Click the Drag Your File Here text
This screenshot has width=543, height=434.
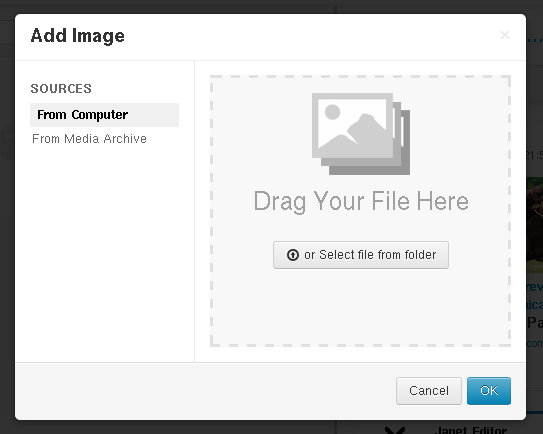click(361, 201)
